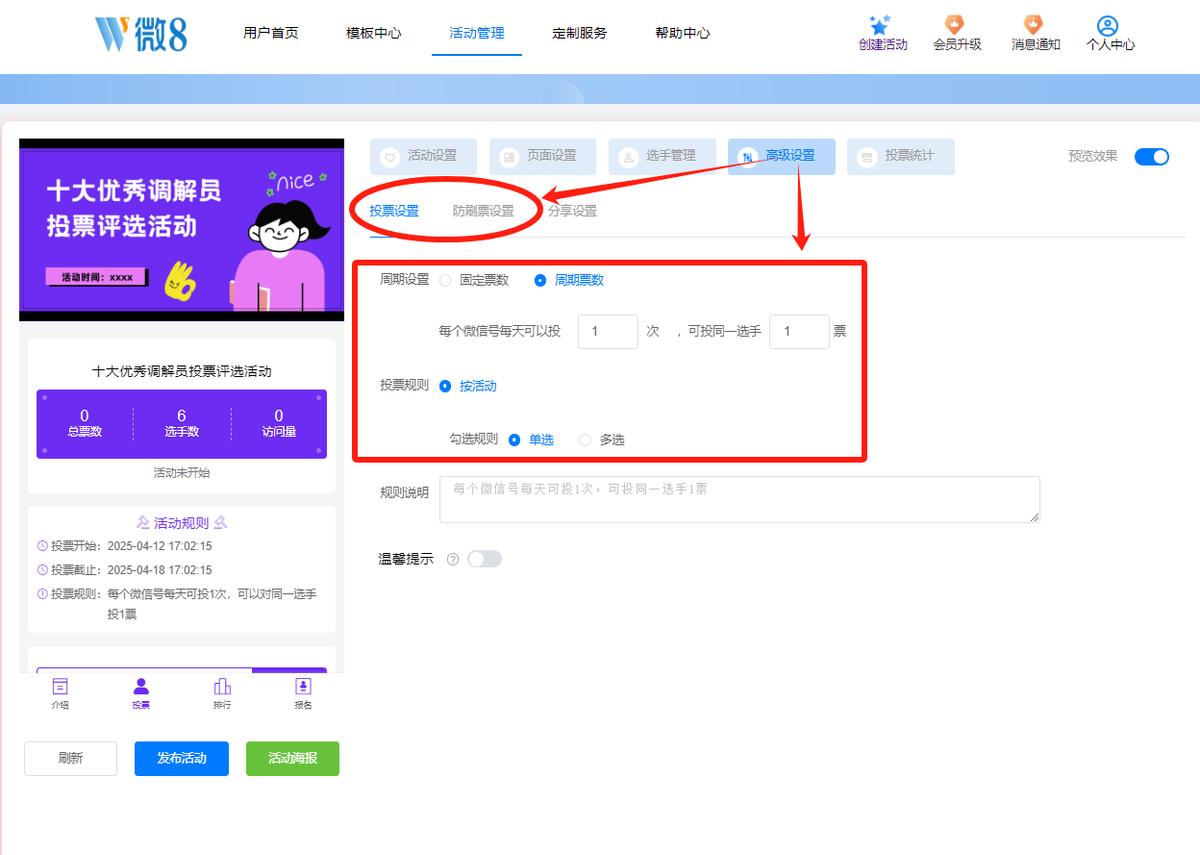Toggle the 预览效果 switch
The height and width of the screenshot is (855, 1200).
coord(1152,156)
